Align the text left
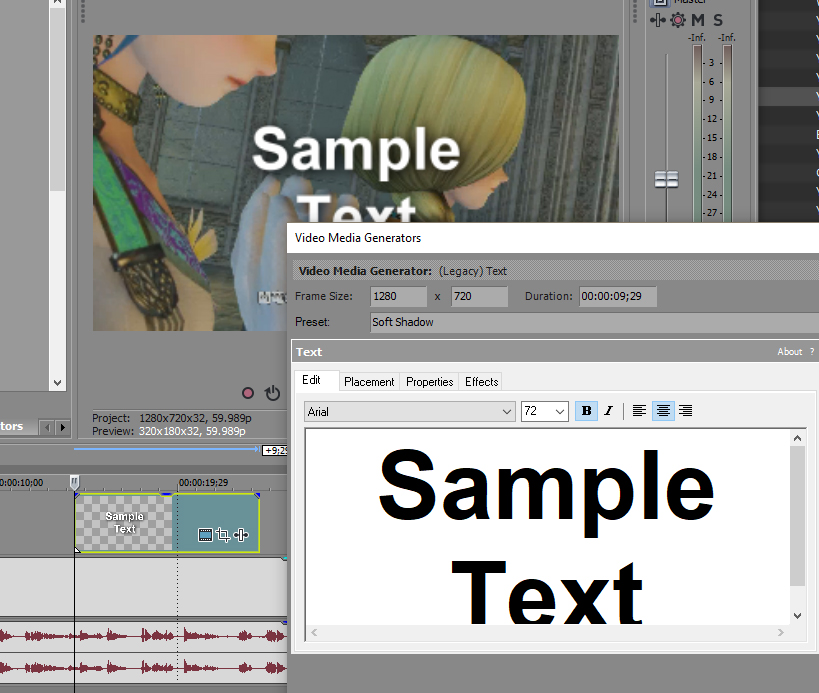The height and width of the screenshot is (693, 819). point(639,411)
